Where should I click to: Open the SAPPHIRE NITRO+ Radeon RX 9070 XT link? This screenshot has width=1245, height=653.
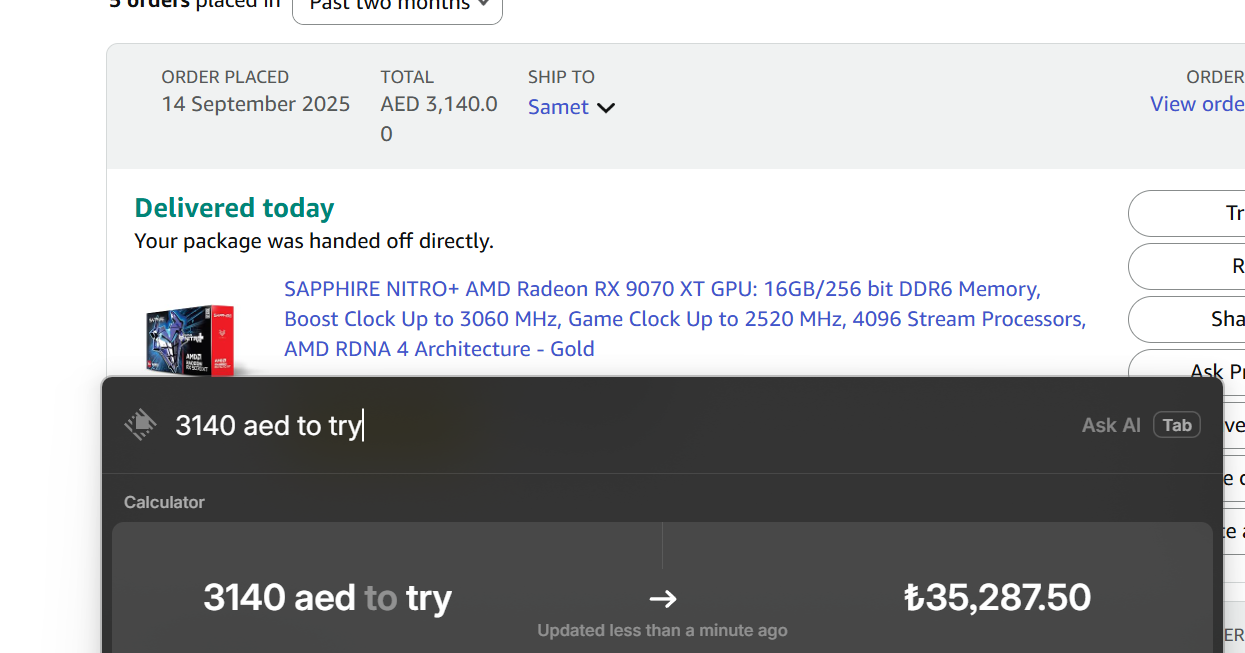[685, 319]
